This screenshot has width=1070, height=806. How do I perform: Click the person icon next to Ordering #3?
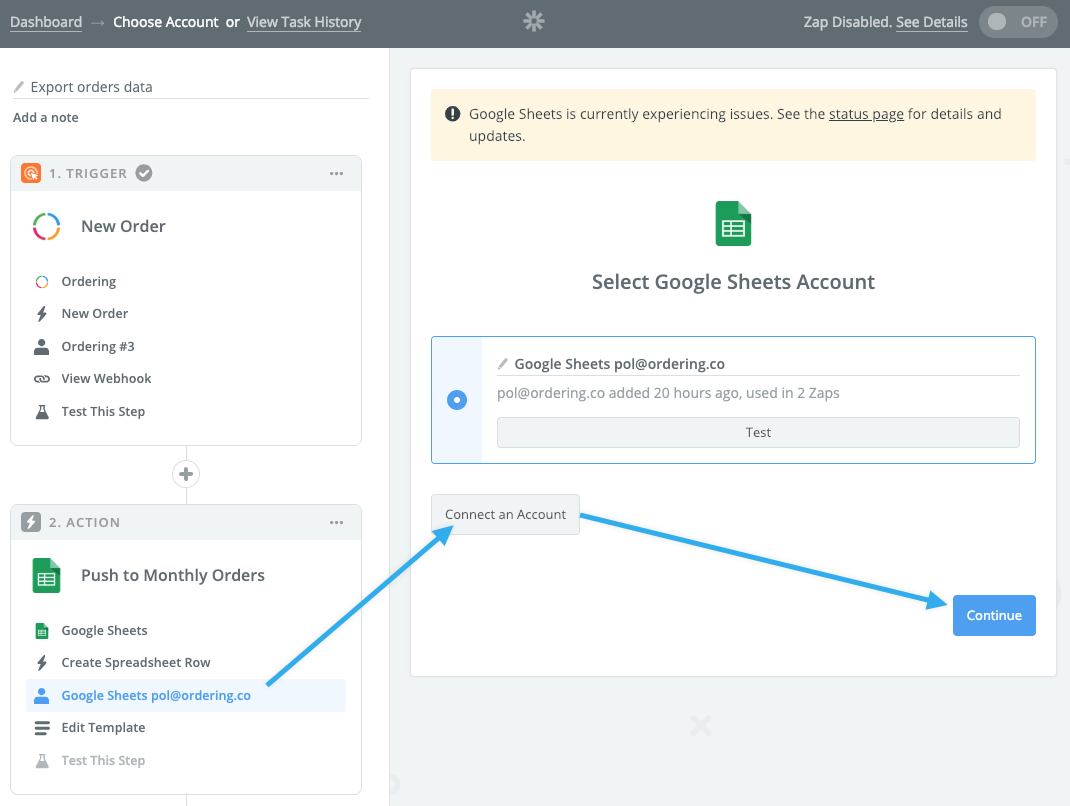coord(42,347)
